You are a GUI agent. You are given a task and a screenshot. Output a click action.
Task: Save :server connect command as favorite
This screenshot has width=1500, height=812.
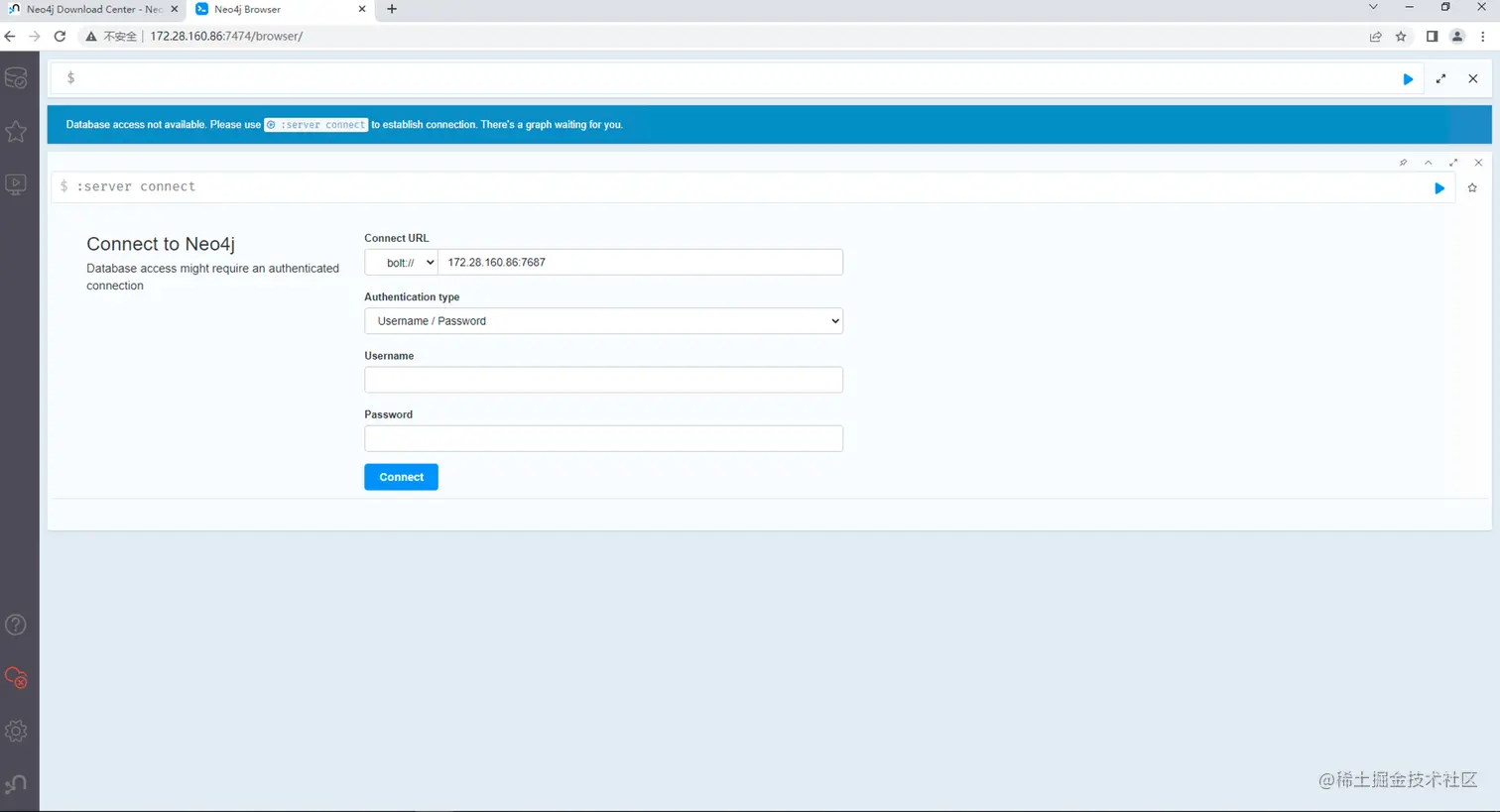(x=1472, y=187)
